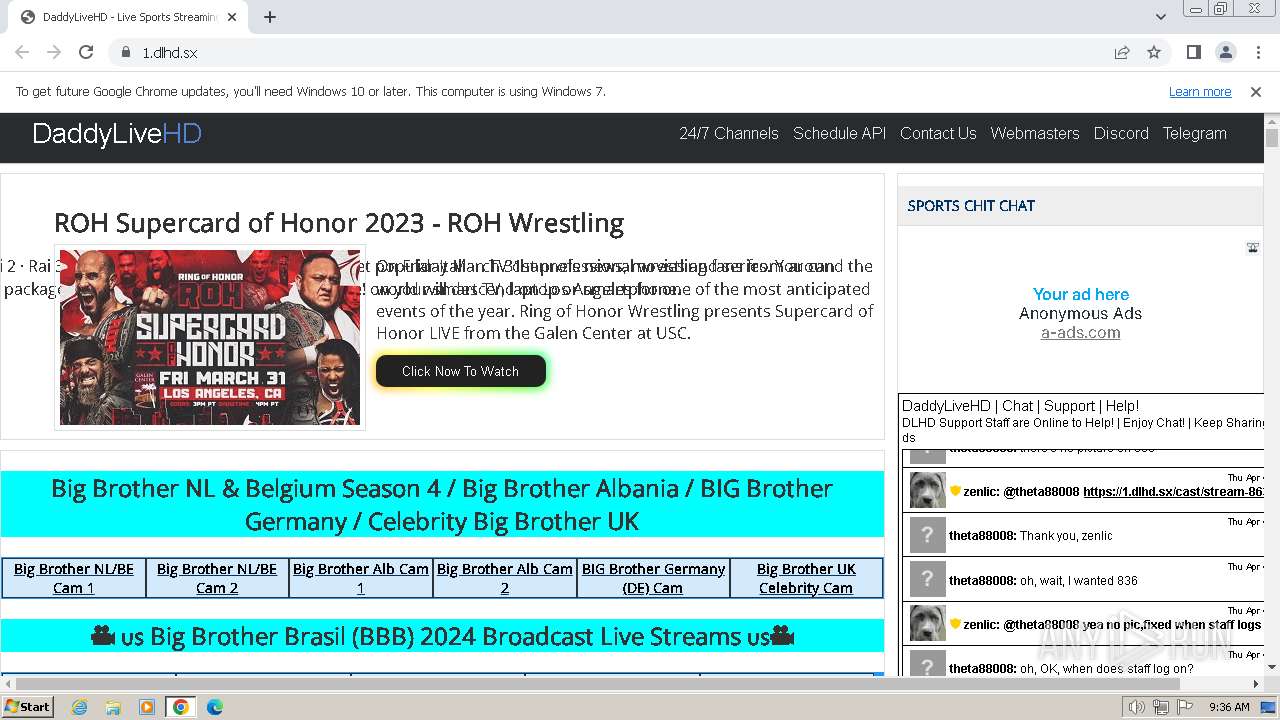Click zenlic's avatar in first chat message
The height and width of the screenshot is (720, 1280).
coord(927,490)
